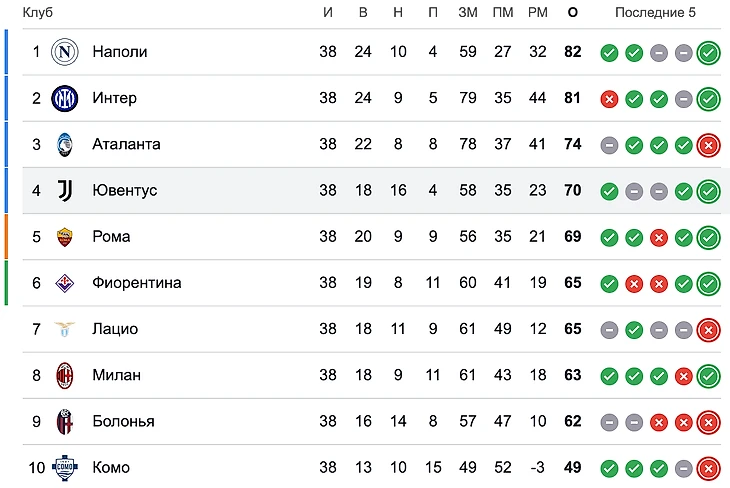Open the Ювентус team link
Viewport: 730px width, 488px height.
pos(125,190)
